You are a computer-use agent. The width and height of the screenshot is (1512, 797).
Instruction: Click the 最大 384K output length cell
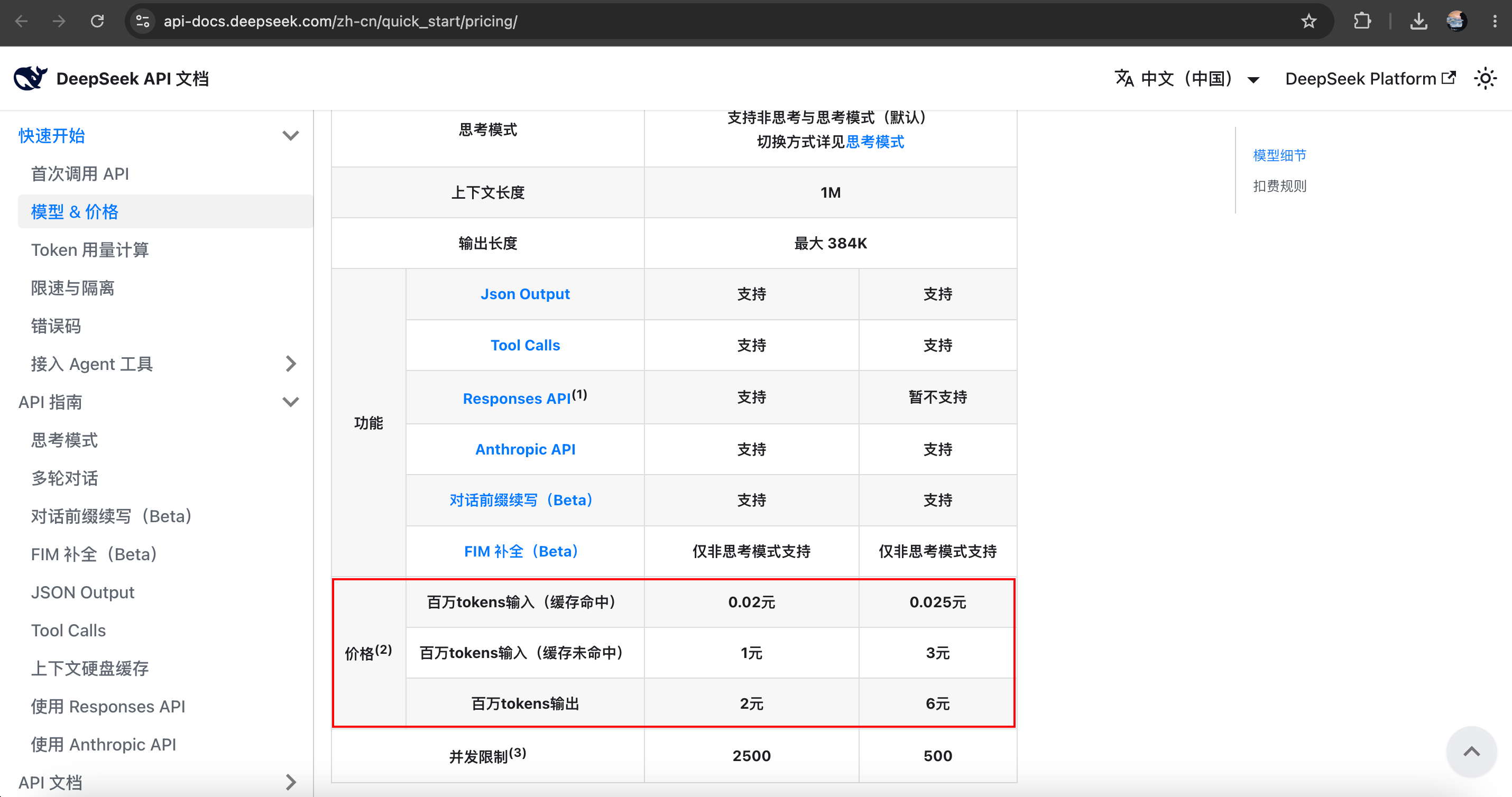point(831,244)
